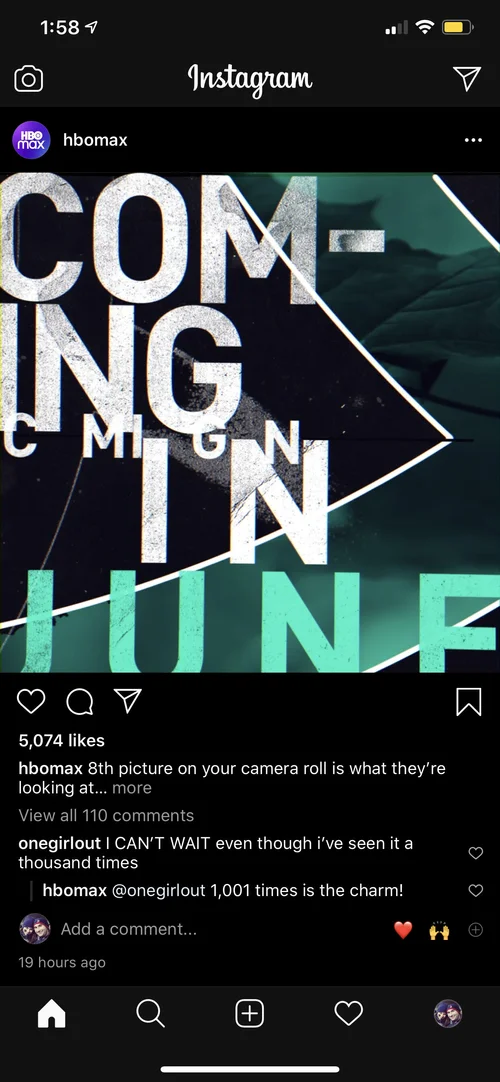Viewport: 500px width, 1082px height.
Task: Insert raised hands emoji quick reaction
Action: pos(439,930)
